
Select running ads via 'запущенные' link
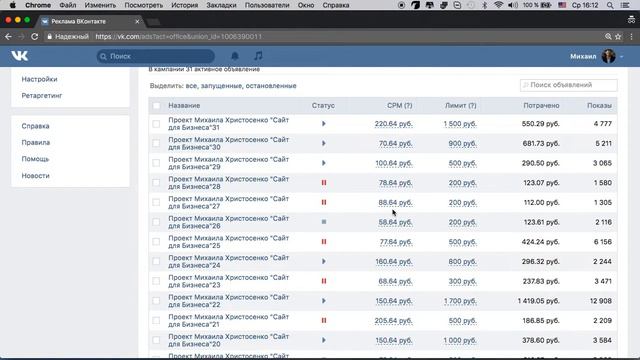pos(222,86)
